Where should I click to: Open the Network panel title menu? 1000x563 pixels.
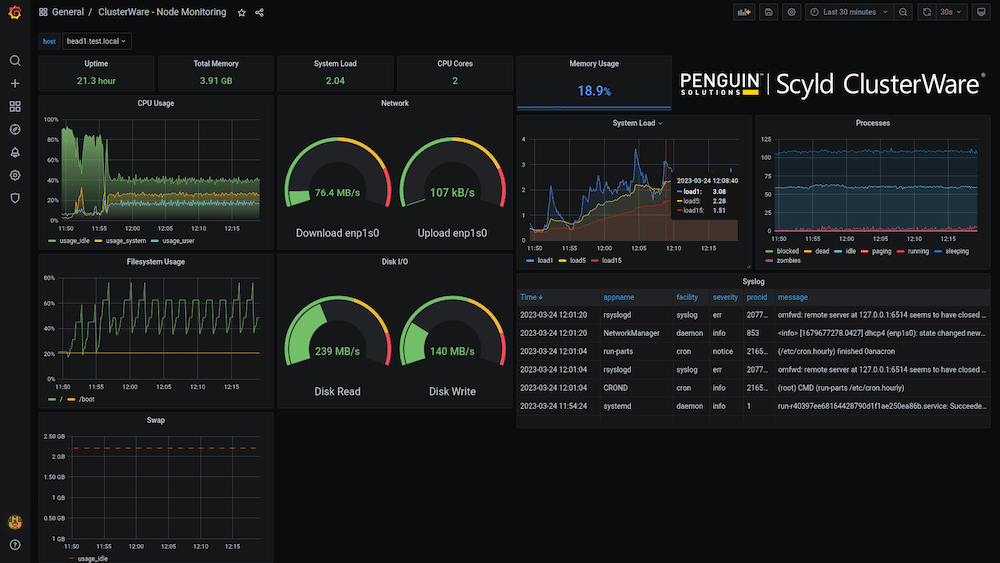(395, 103)
